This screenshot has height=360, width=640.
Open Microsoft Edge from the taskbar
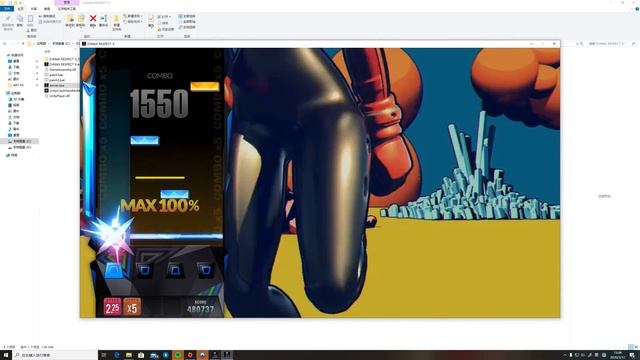click(x=117, y=355)
